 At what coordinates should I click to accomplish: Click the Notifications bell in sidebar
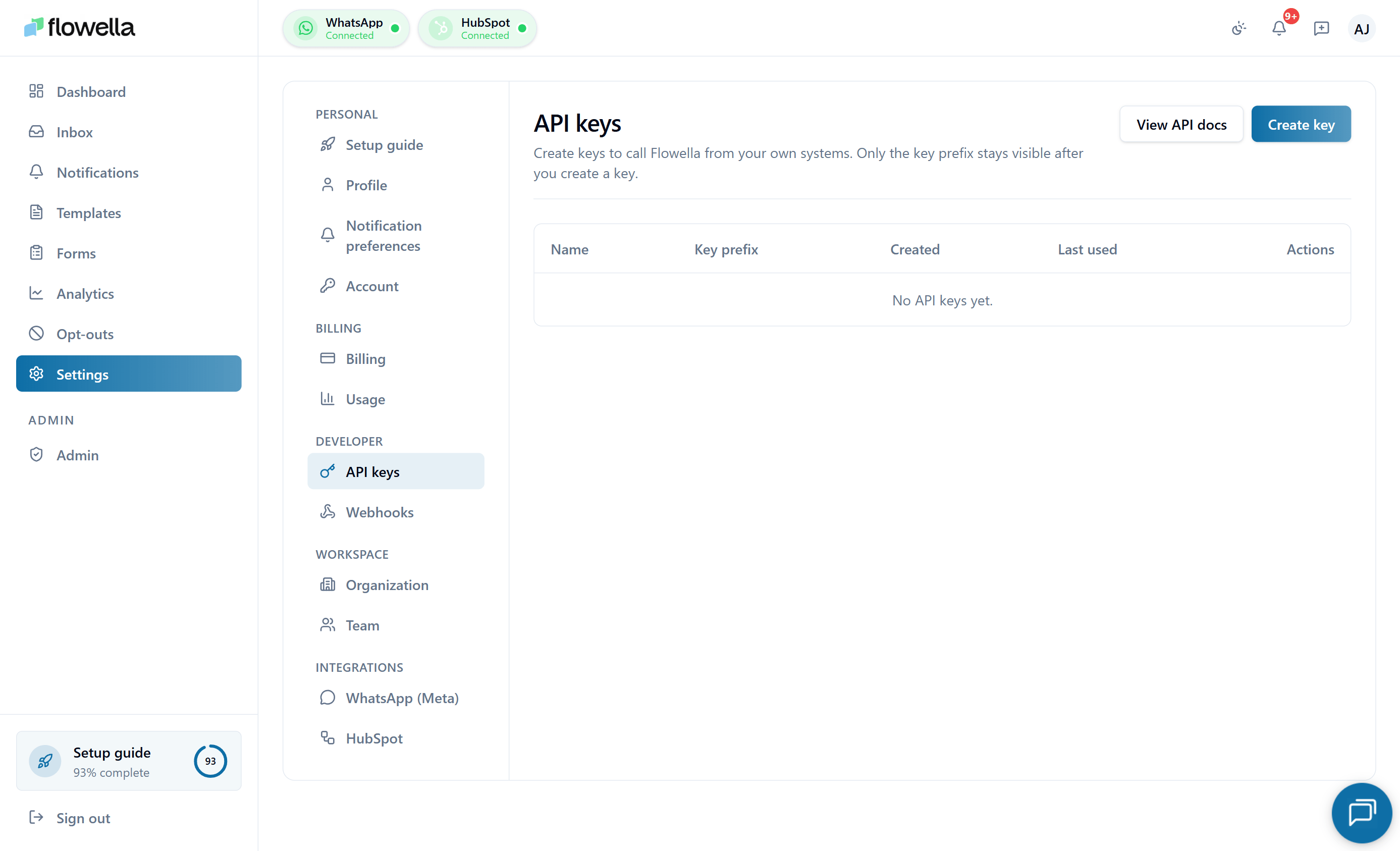(36, 172)
